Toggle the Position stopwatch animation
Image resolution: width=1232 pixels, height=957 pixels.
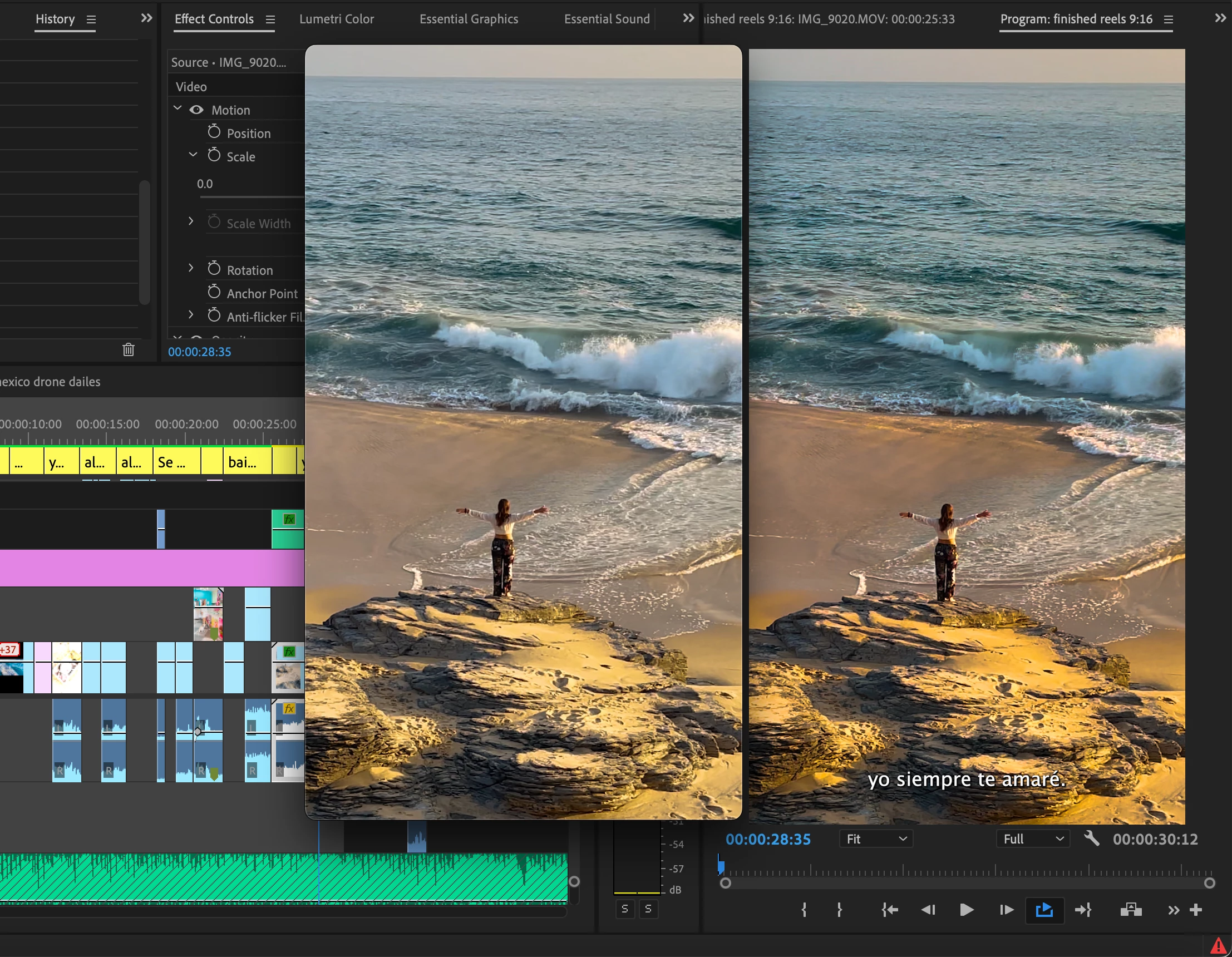point(214,132)
